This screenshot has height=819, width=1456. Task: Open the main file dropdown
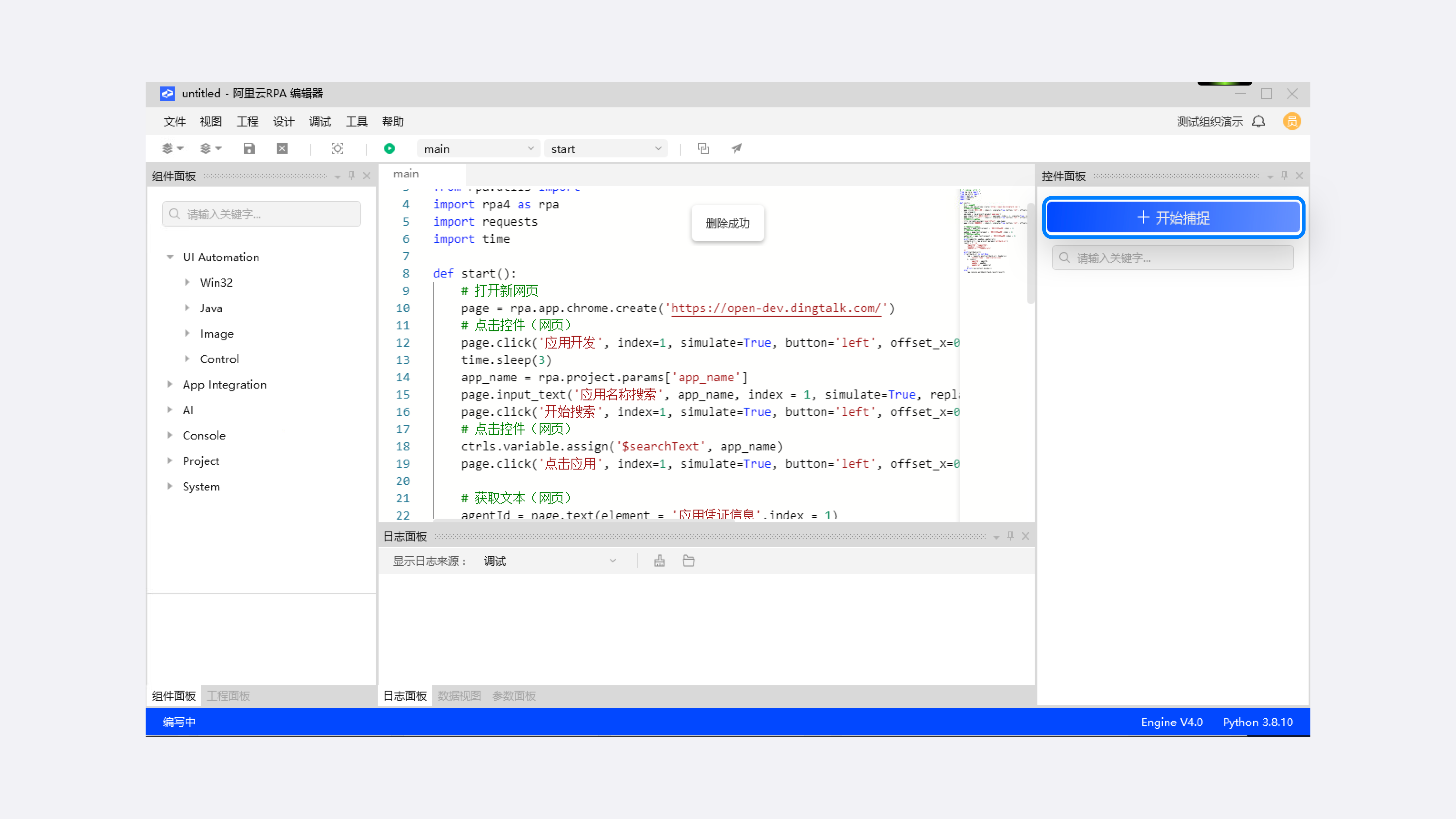478,149
